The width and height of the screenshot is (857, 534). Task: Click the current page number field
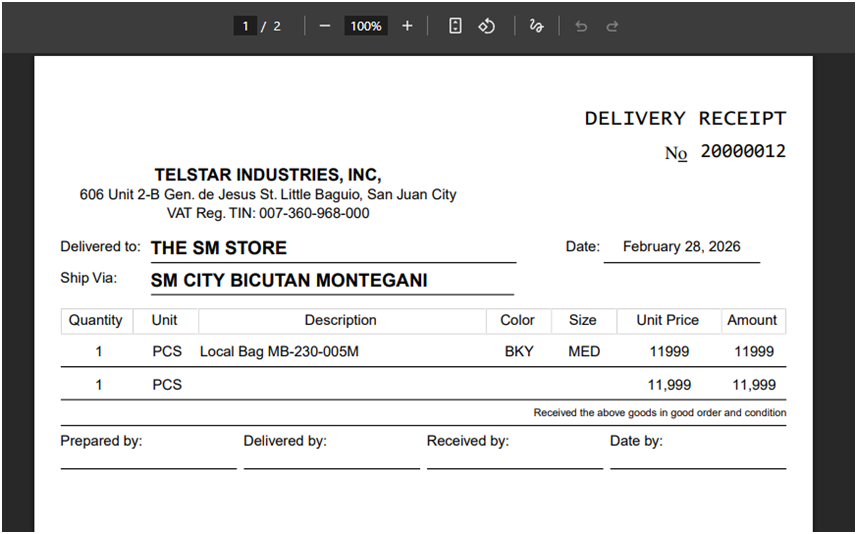245,26
